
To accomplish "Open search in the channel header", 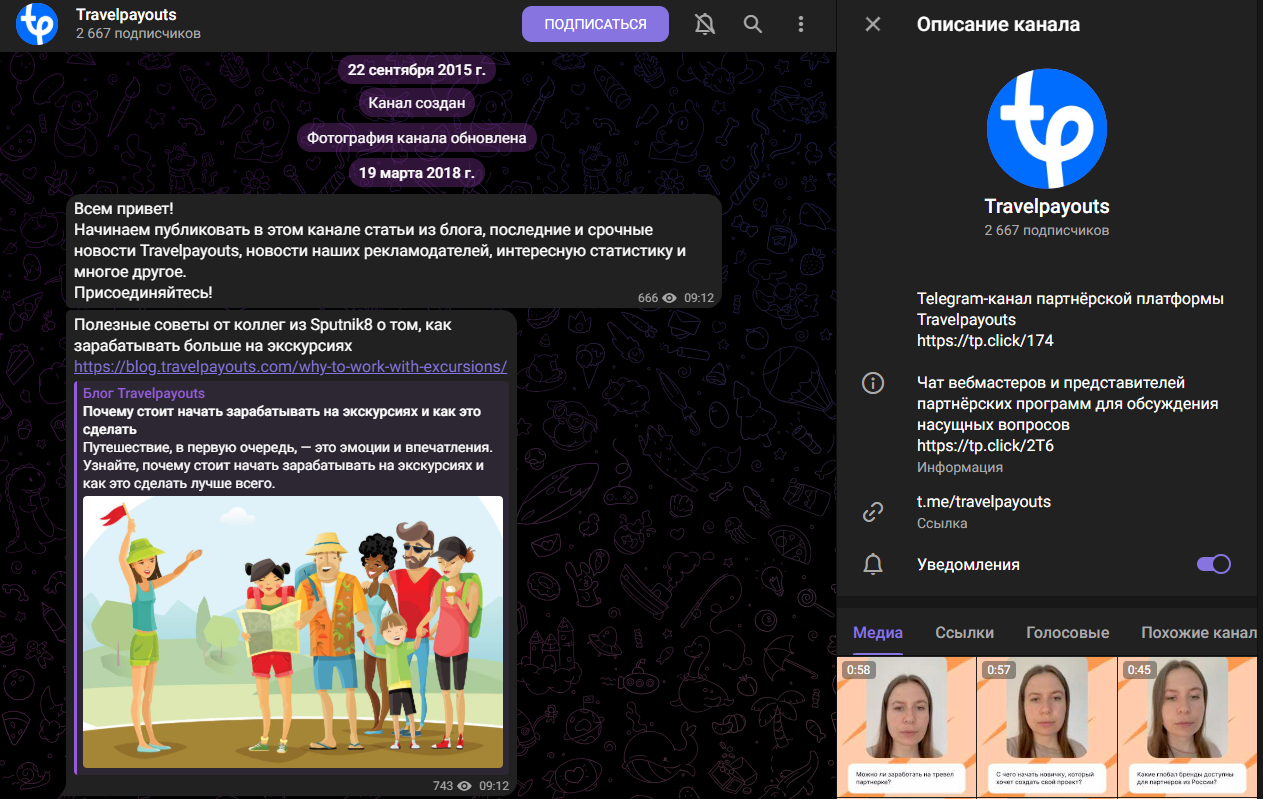I will (x=752, y=24).
